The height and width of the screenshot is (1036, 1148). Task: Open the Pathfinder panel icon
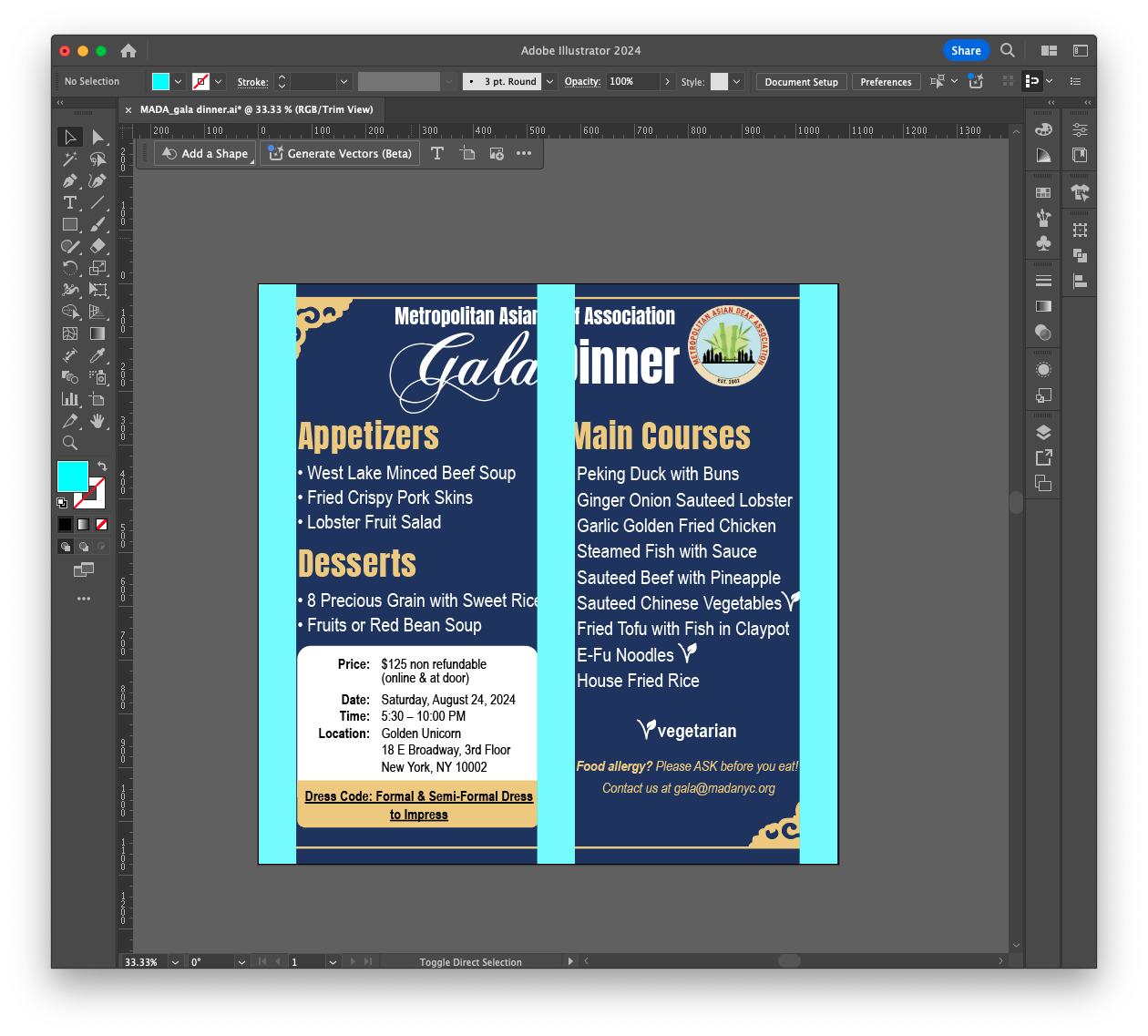tap(1081, 255)
